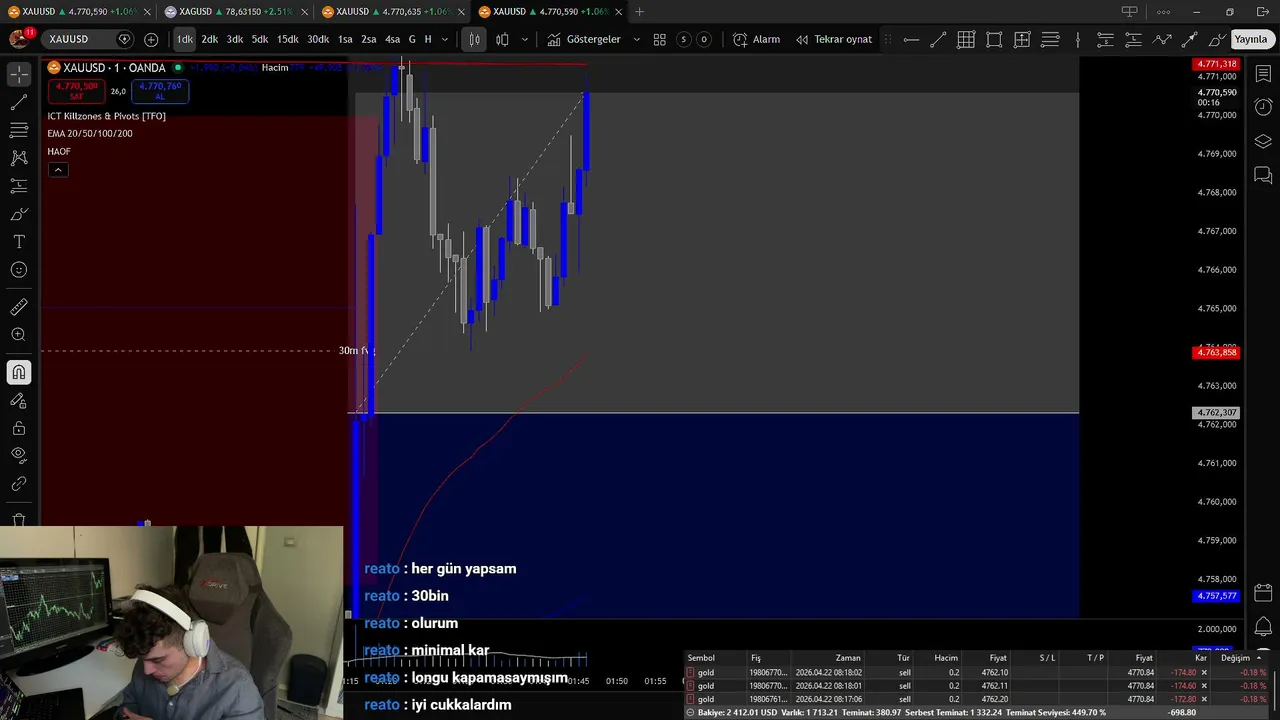Select the fixed range rectangle with arrows tool
Viewport: 1280px width, 720px height.
point(1022,39)
